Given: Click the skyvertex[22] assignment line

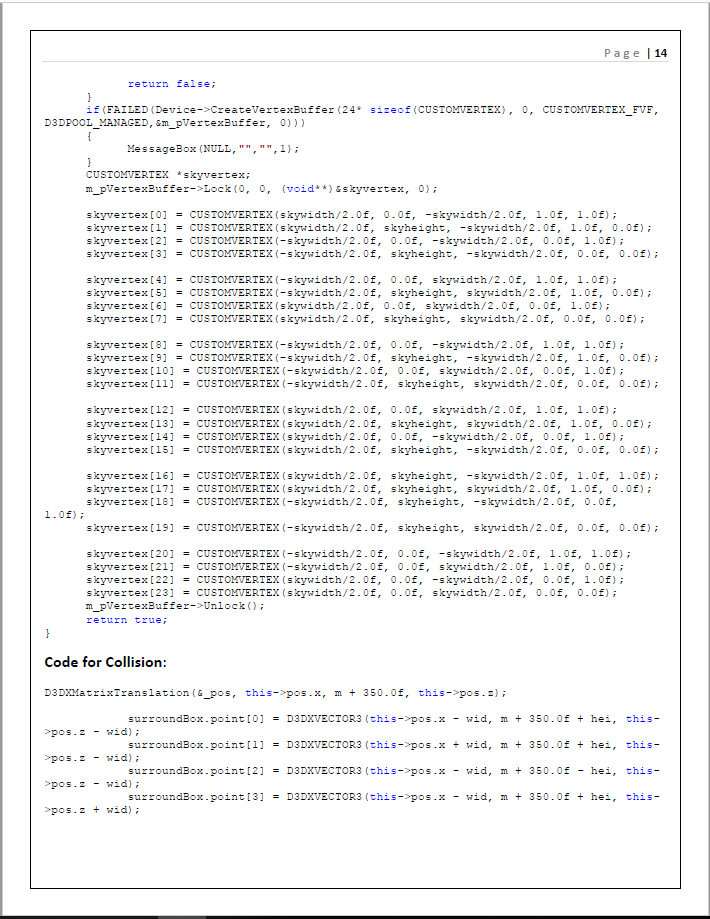Looking at the screenshot, I should click(355, 580).
